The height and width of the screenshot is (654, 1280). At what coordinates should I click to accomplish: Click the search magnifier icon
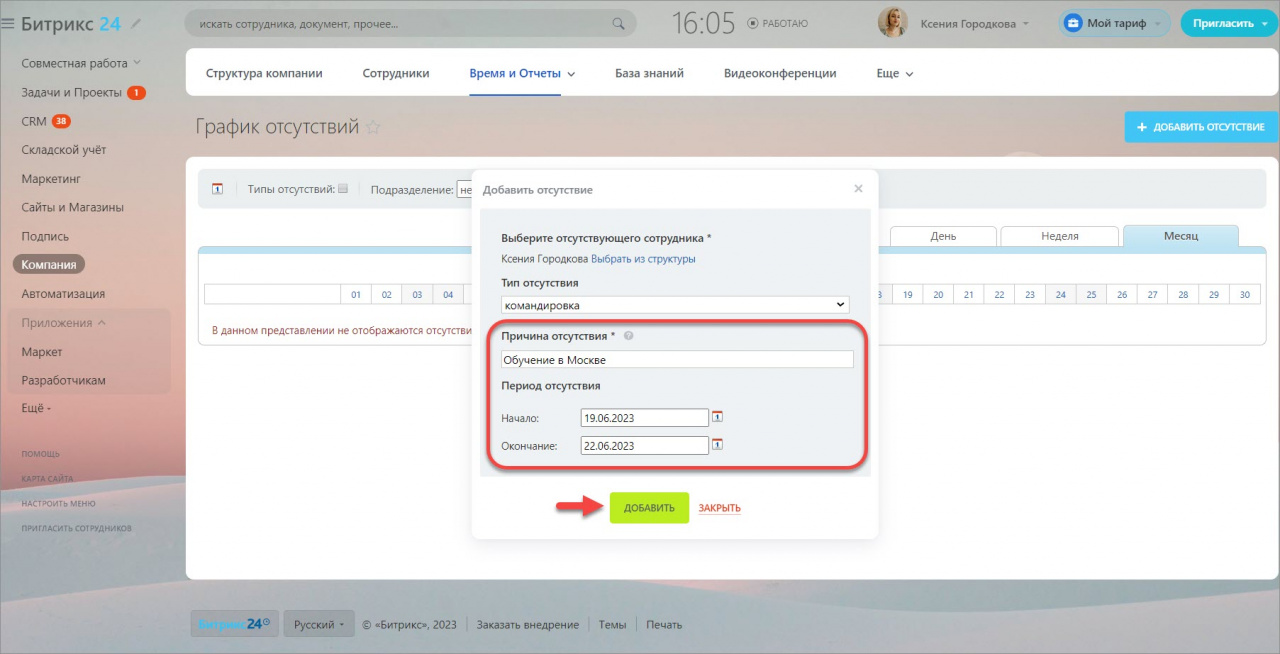pyautogui.click(x=618, y=23)
